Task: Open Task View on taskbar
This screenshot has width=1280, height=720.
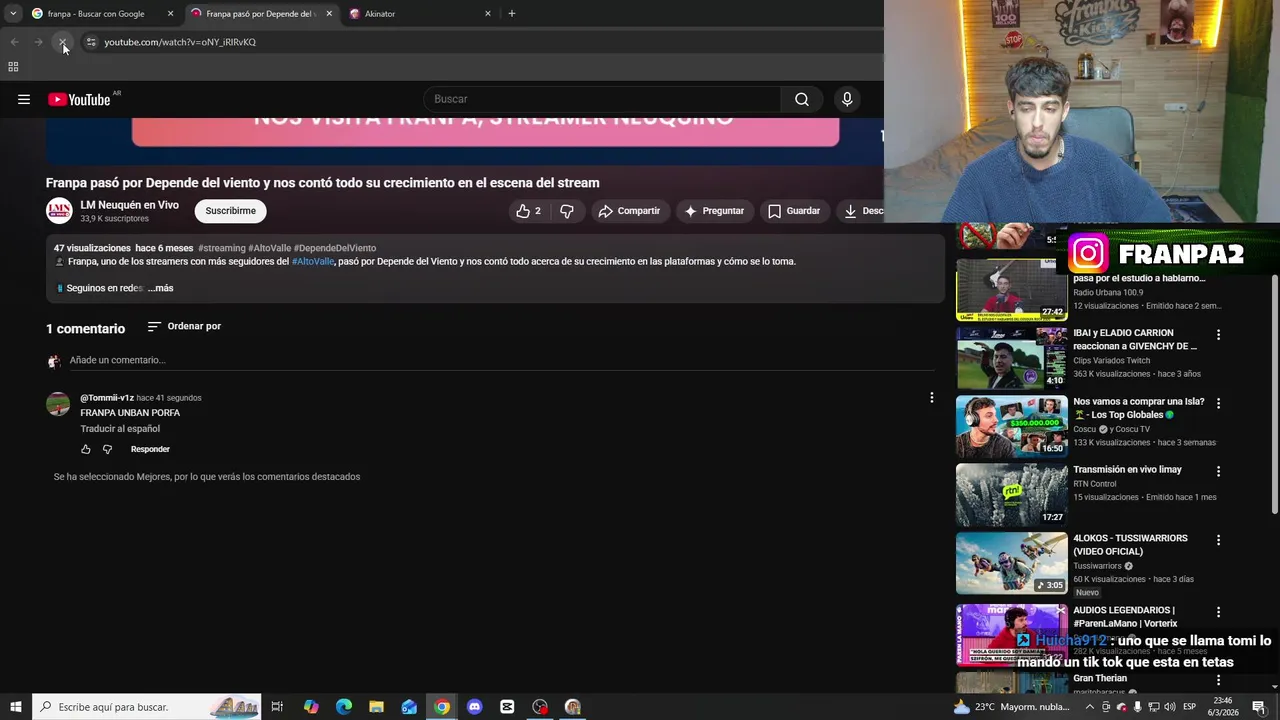Action: [x=277, y=707]
